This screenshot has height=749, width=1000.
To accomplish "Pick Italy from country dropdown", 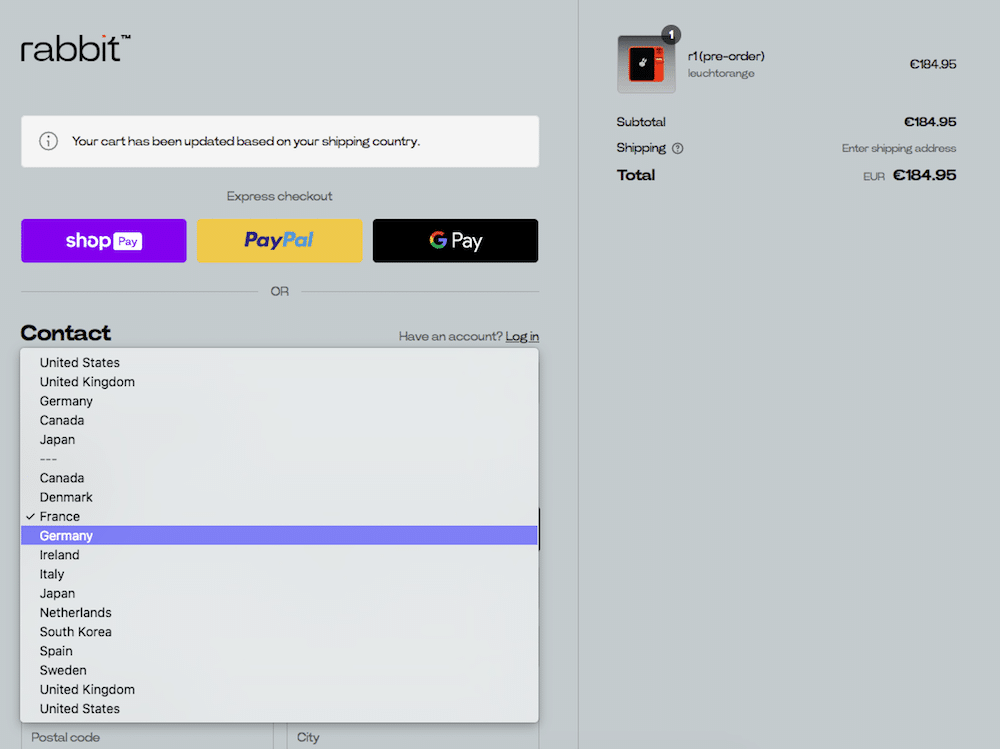I will pos(279,574).
